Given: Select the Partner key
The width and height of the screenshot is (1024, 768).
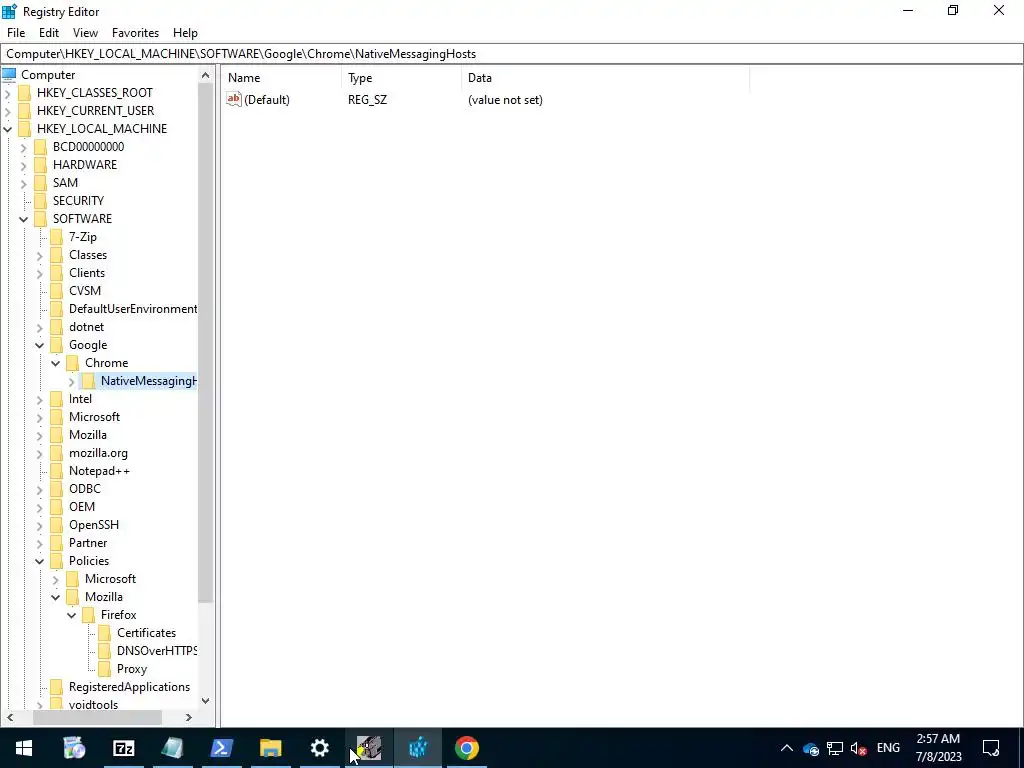Looking at the screenshot, I should (88, 543).
